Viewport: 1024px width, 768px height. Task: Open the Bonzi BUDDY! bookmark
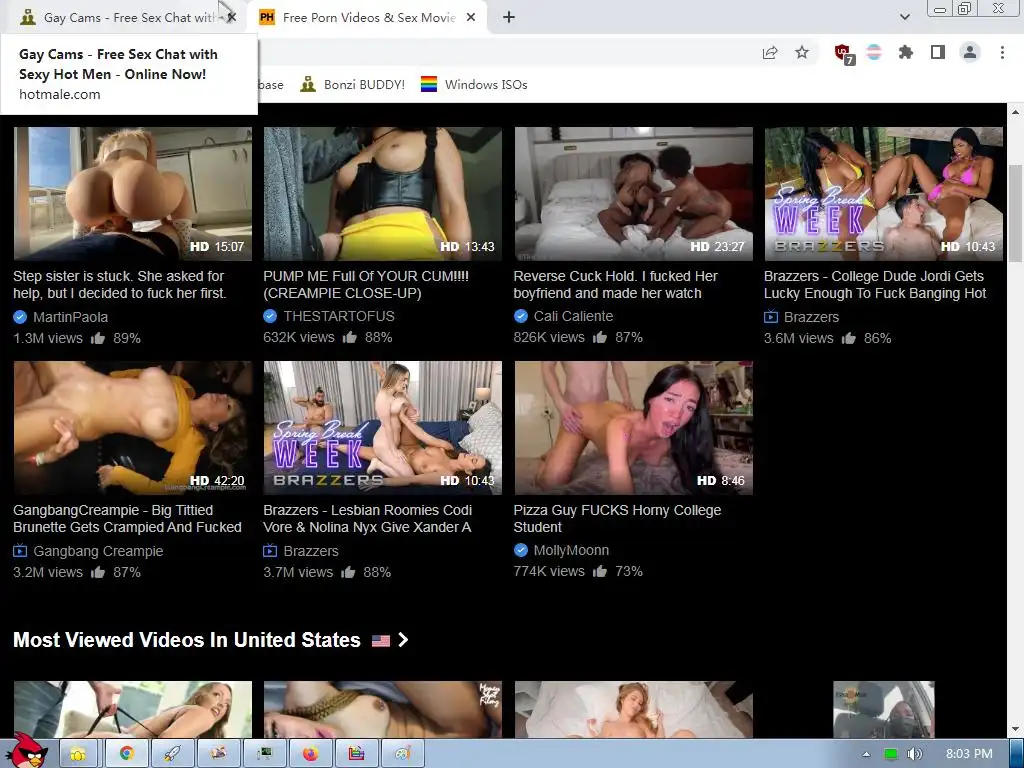353,84
